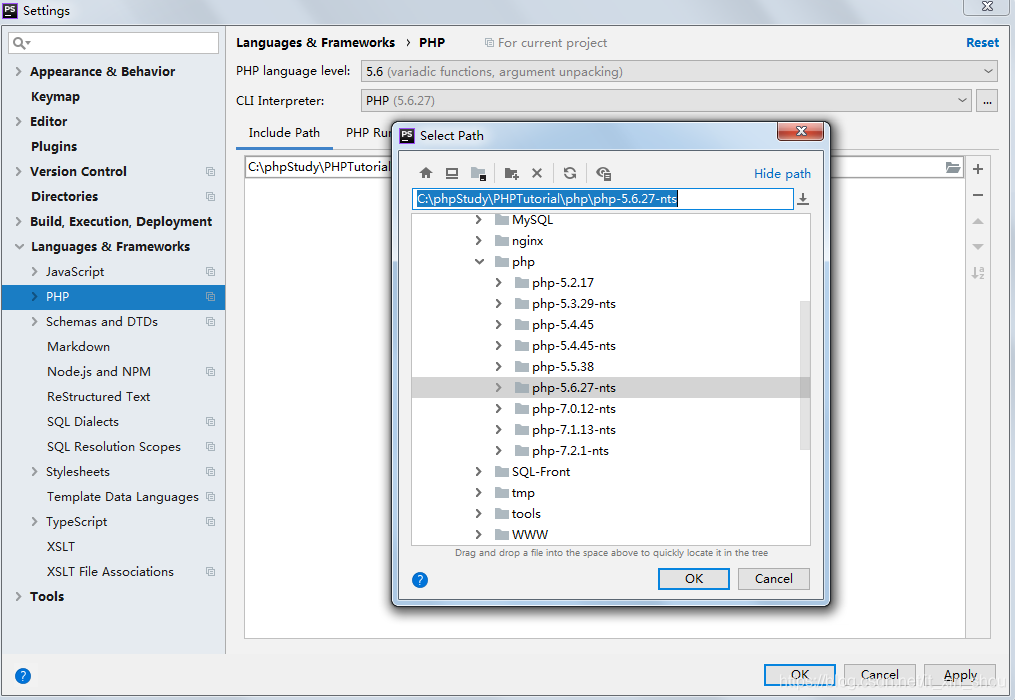
Task: Sort include paths alphabetically
Action: (x=978, y=273)
